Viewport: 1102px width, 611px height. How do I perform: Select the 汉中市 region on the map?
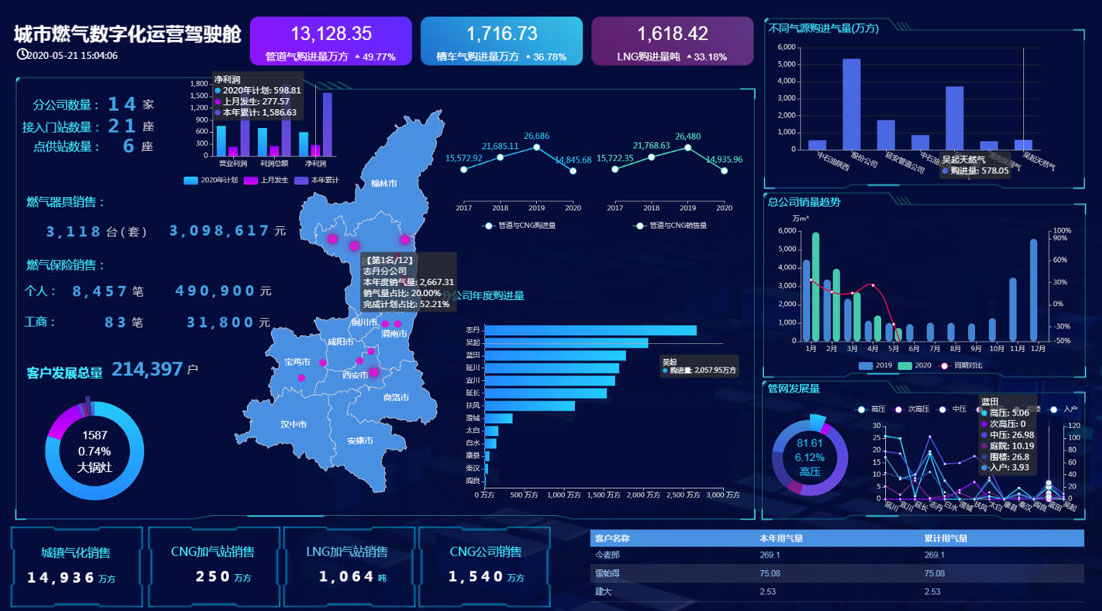click(x=293, y=424)
